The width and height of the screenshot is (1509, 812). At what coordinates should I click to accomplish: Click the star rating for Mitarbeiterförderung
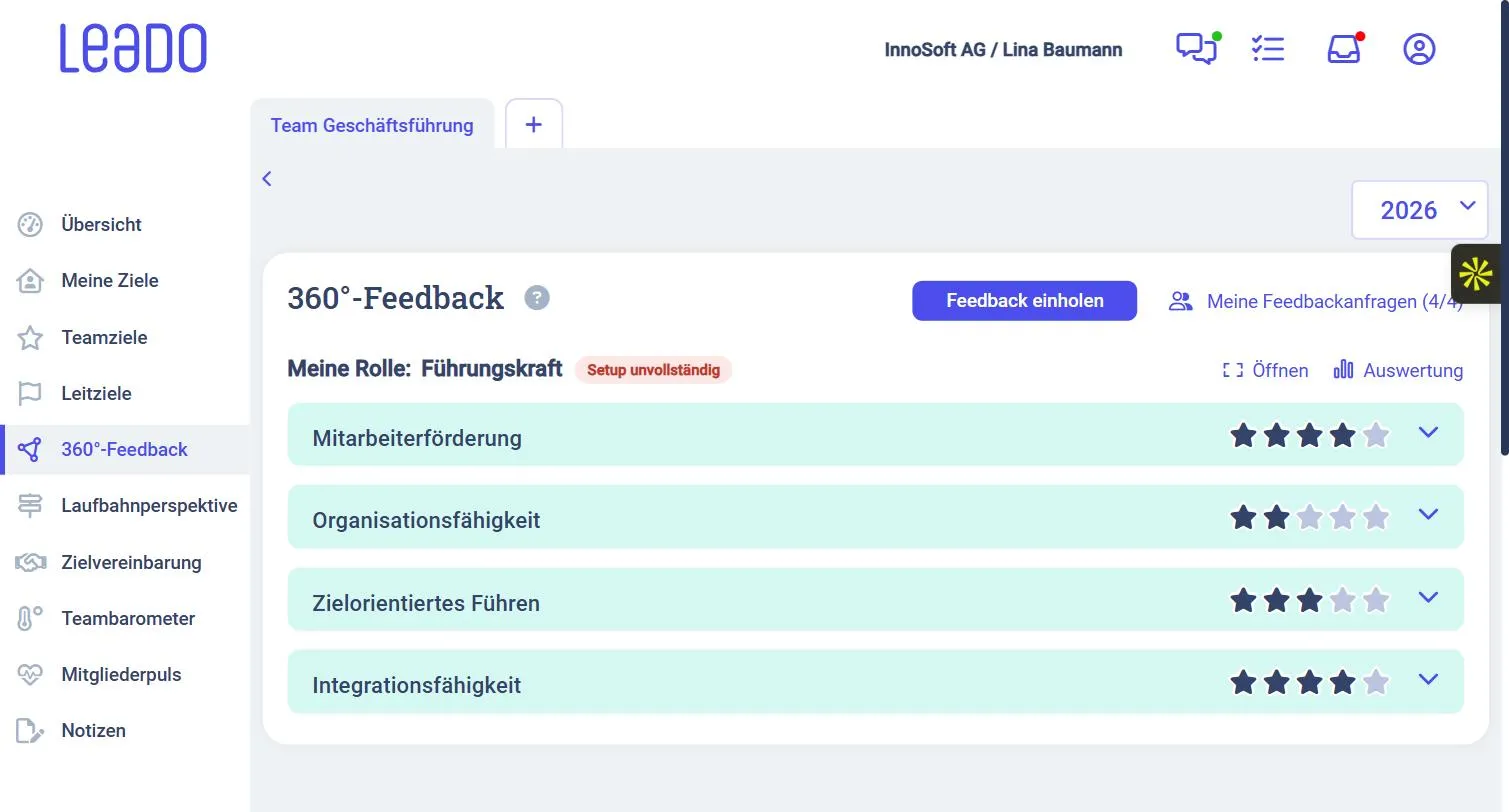1309,435
